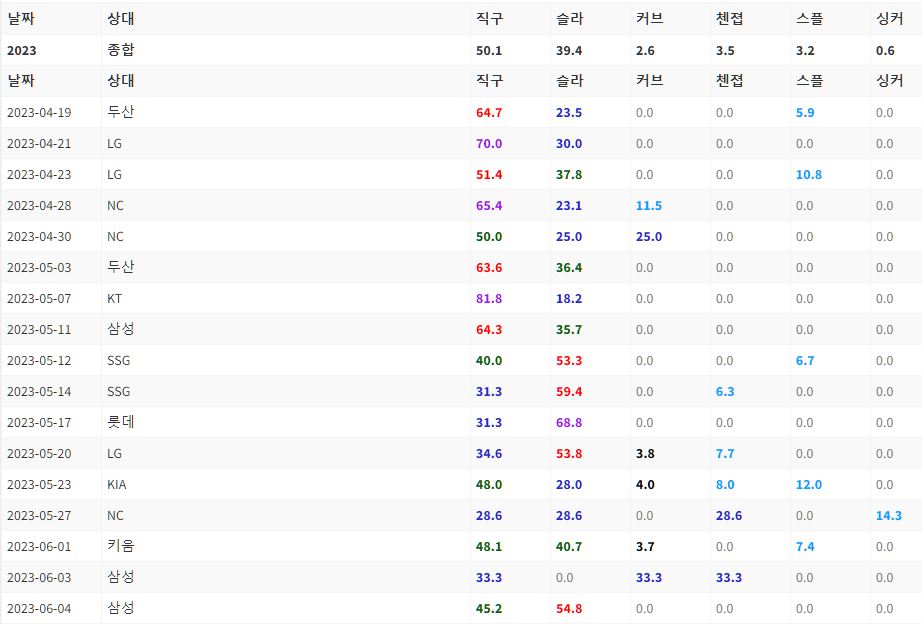The image size is (922, 624).
Task: Click fastball value 50.0
Action: [489, 236]
